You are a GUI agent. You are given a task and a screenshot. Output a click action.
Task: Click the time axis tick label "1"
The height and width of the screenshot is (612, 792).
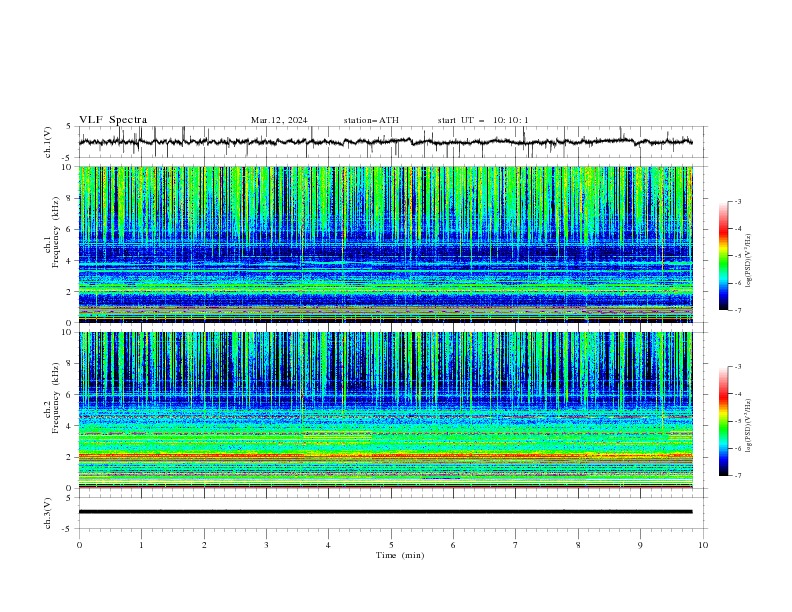[x=141, y=545]
